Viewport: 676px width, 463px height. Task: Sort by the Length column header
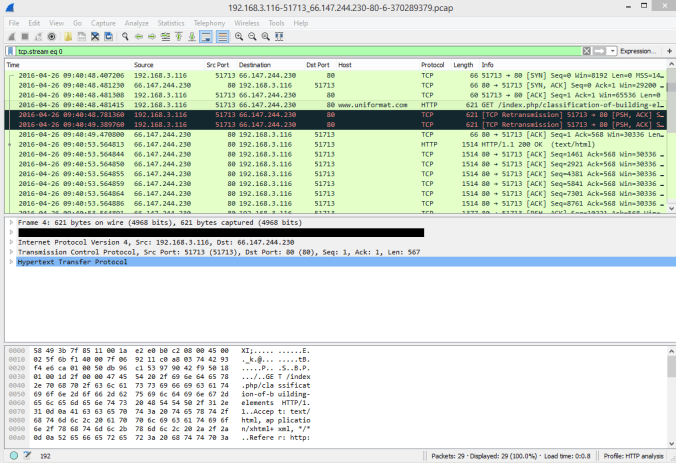(465, 65)
